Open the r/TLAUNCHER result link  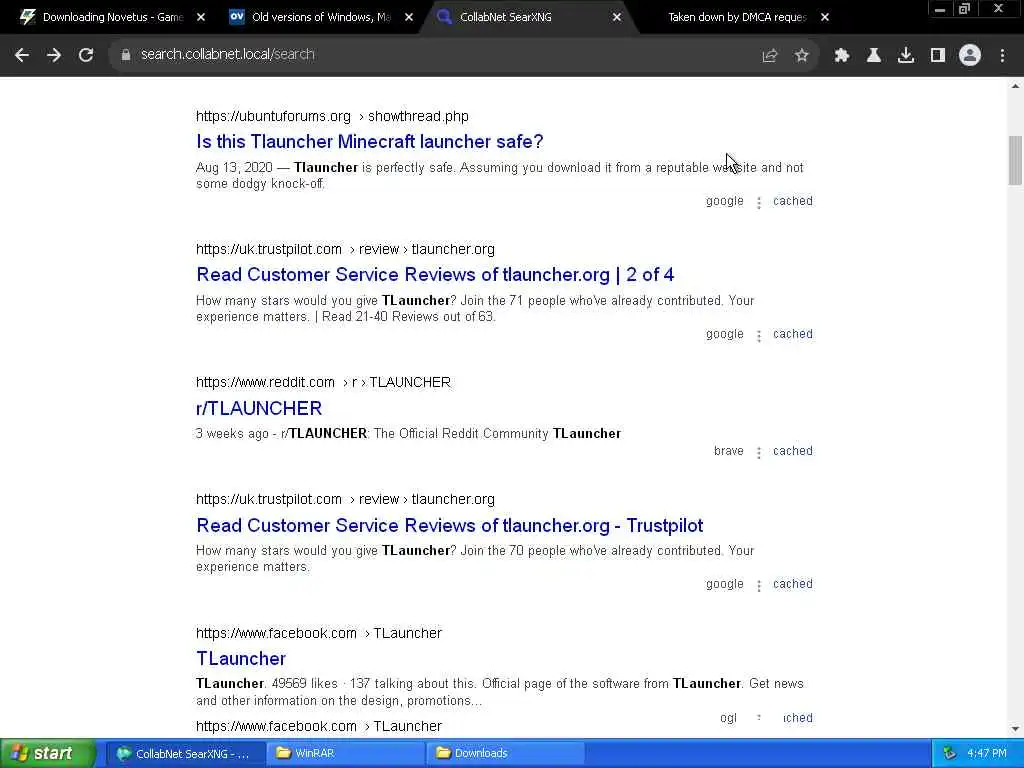(x=259, y=408)
